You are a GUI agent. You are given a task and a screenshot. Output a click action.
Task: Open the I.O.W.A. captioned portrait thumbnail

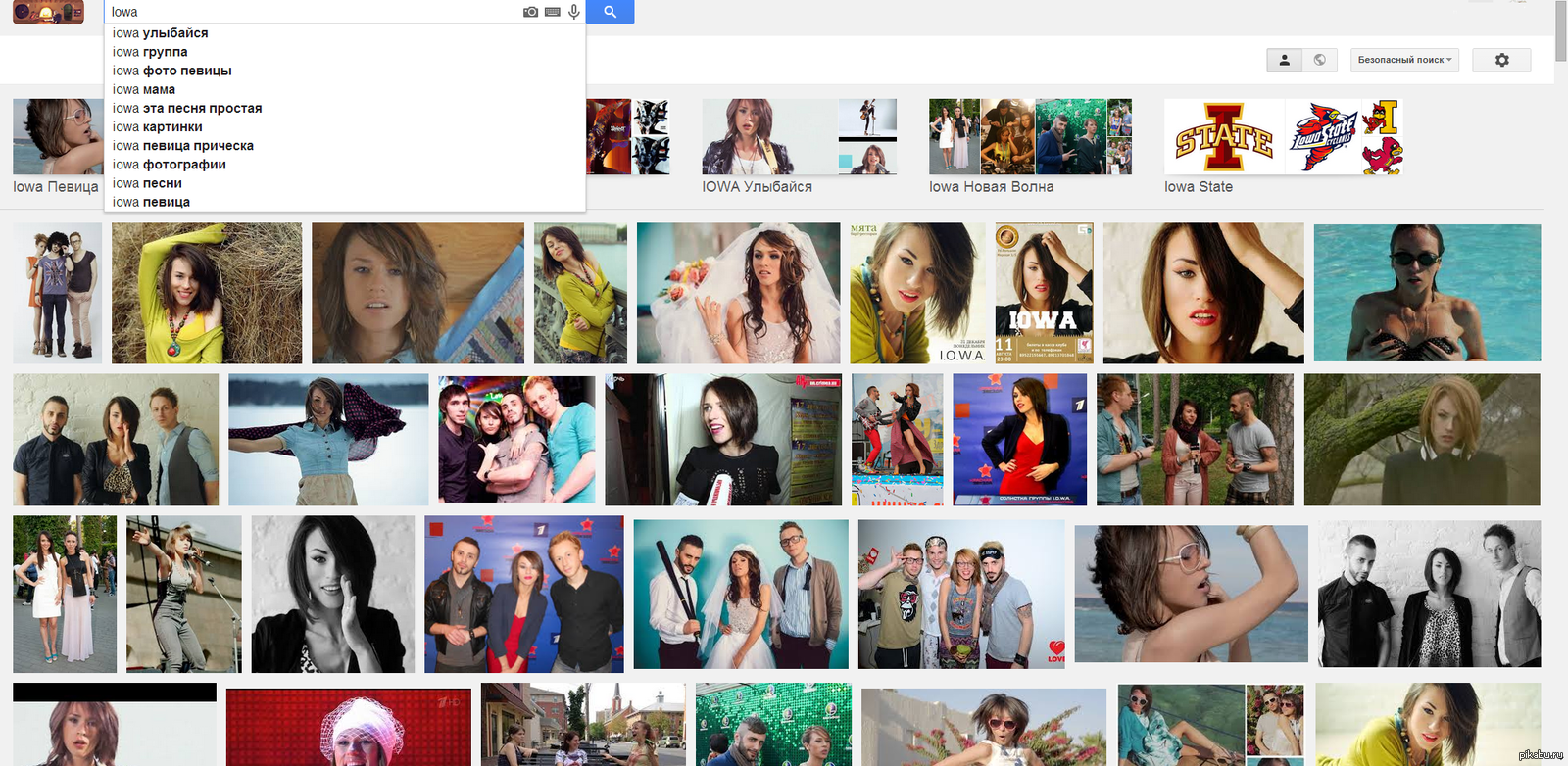point(918,293)
